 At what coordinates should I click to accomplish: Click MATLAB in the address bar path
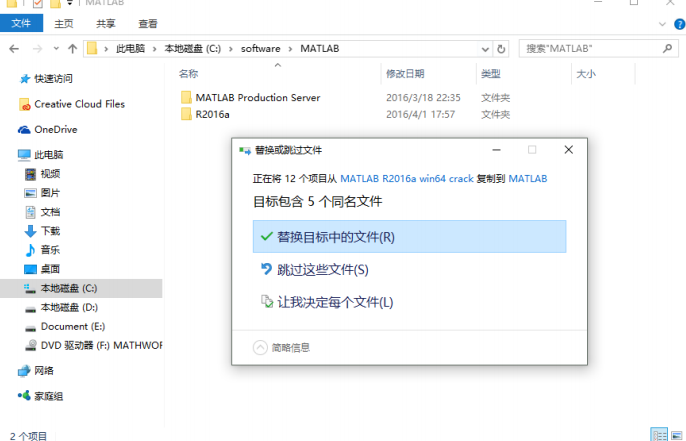[320, 49]
